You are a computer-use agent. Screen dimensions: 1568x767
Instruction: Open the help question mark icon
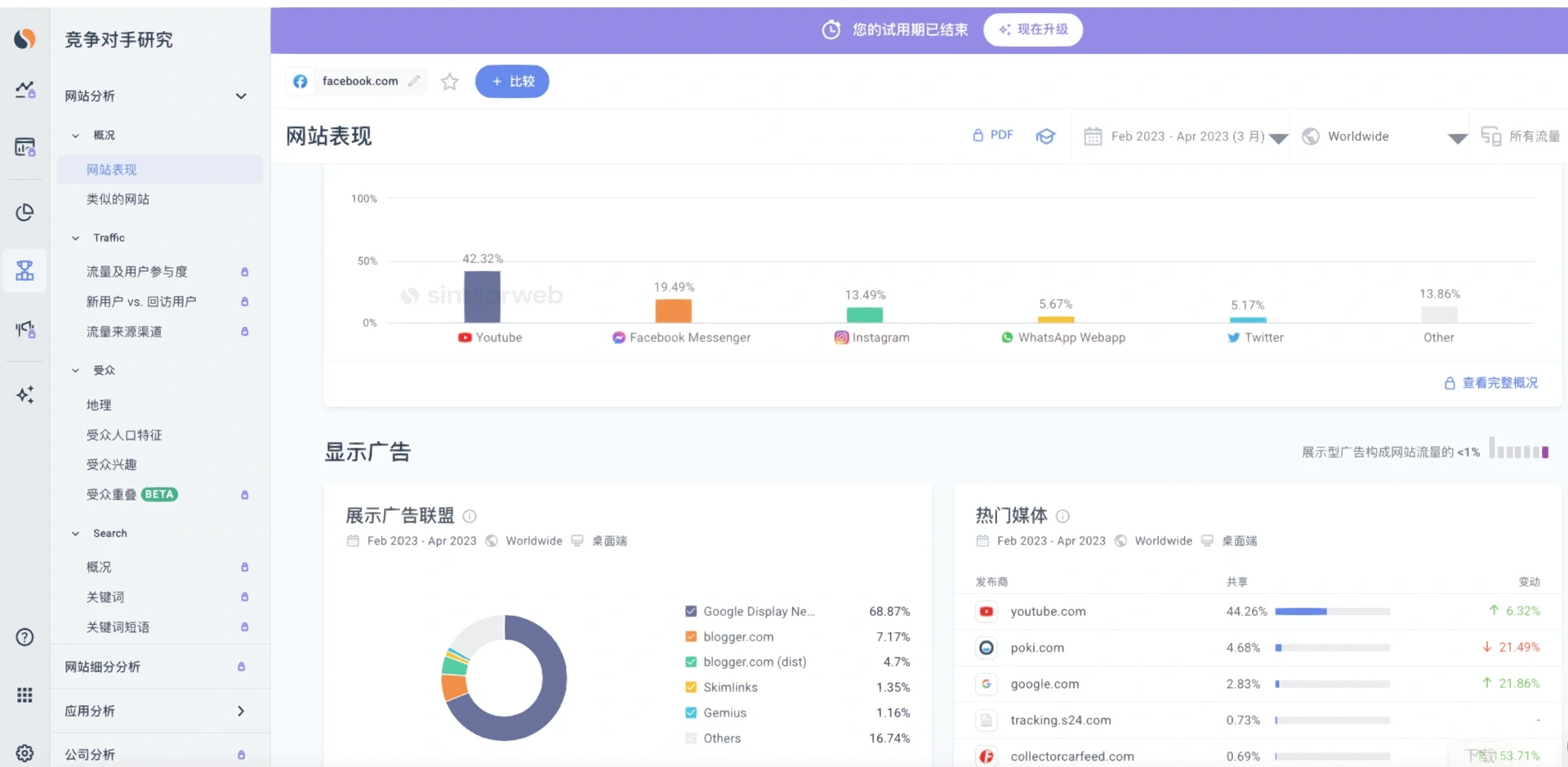(x=24, y=637)
